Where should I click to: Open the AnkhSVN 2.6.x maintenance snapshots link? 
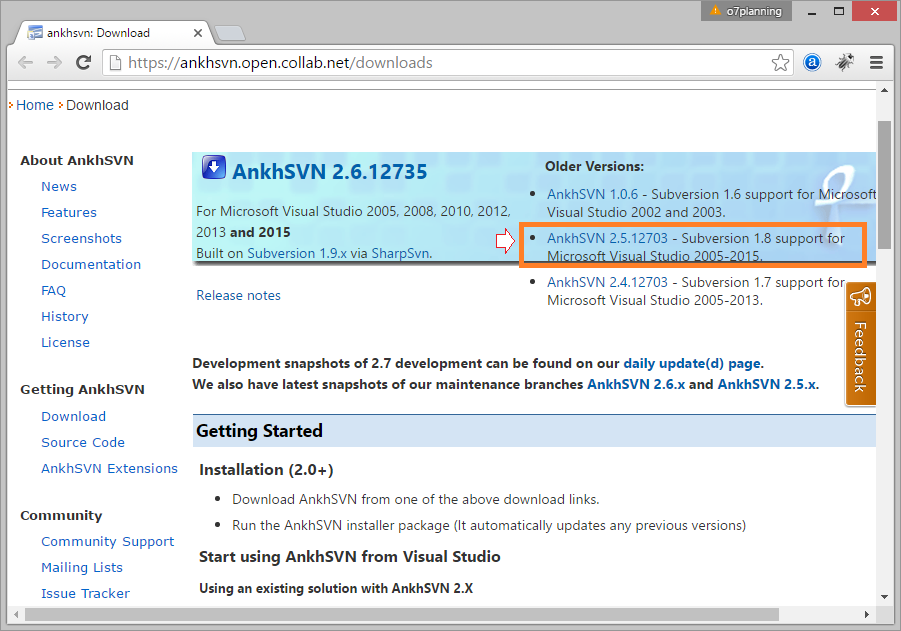pyautogui.click(x=636, y=384)
